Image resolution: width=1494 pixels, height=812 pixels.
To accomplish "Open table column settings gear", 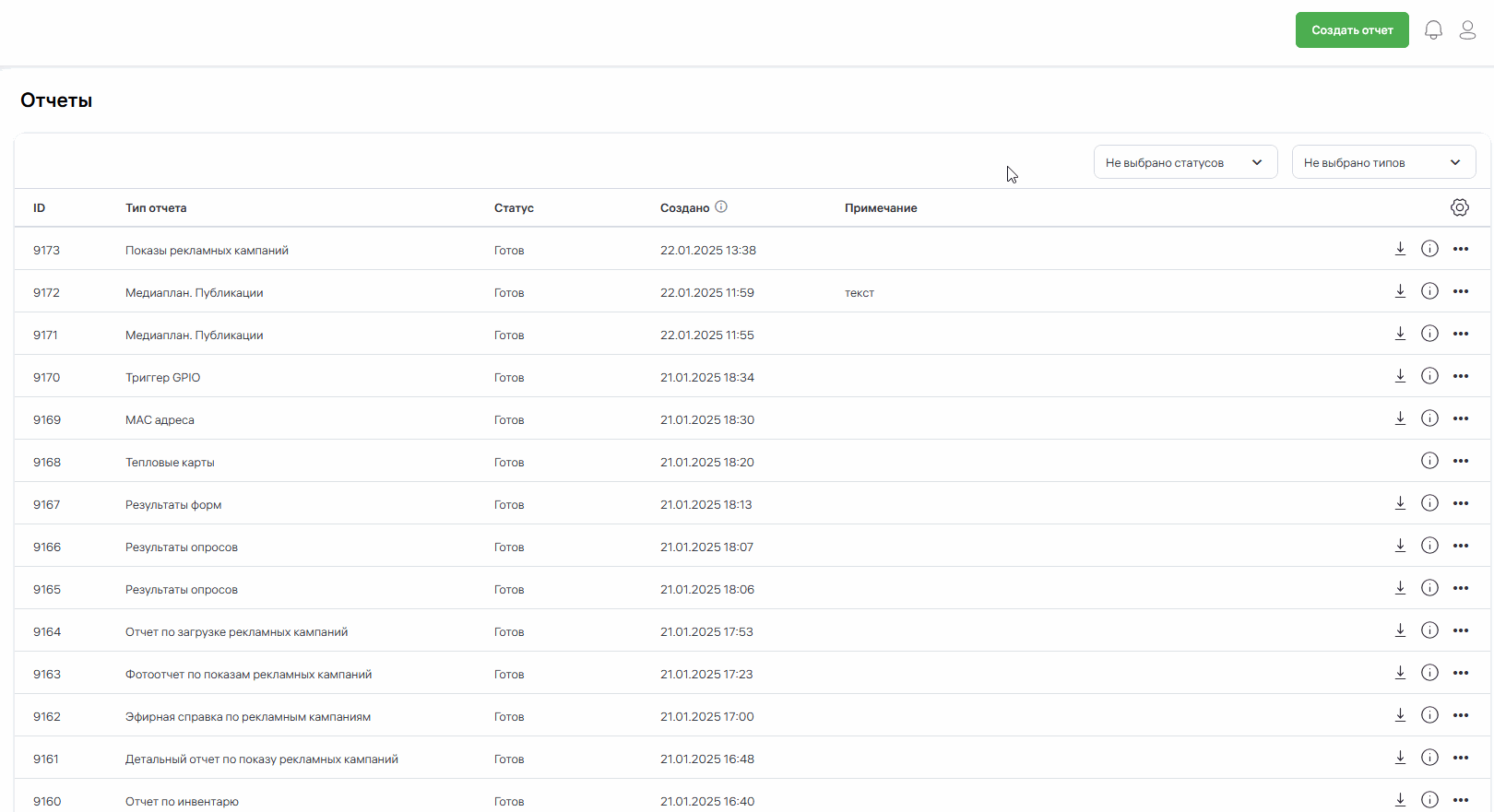I will [x=1459, y=207].
